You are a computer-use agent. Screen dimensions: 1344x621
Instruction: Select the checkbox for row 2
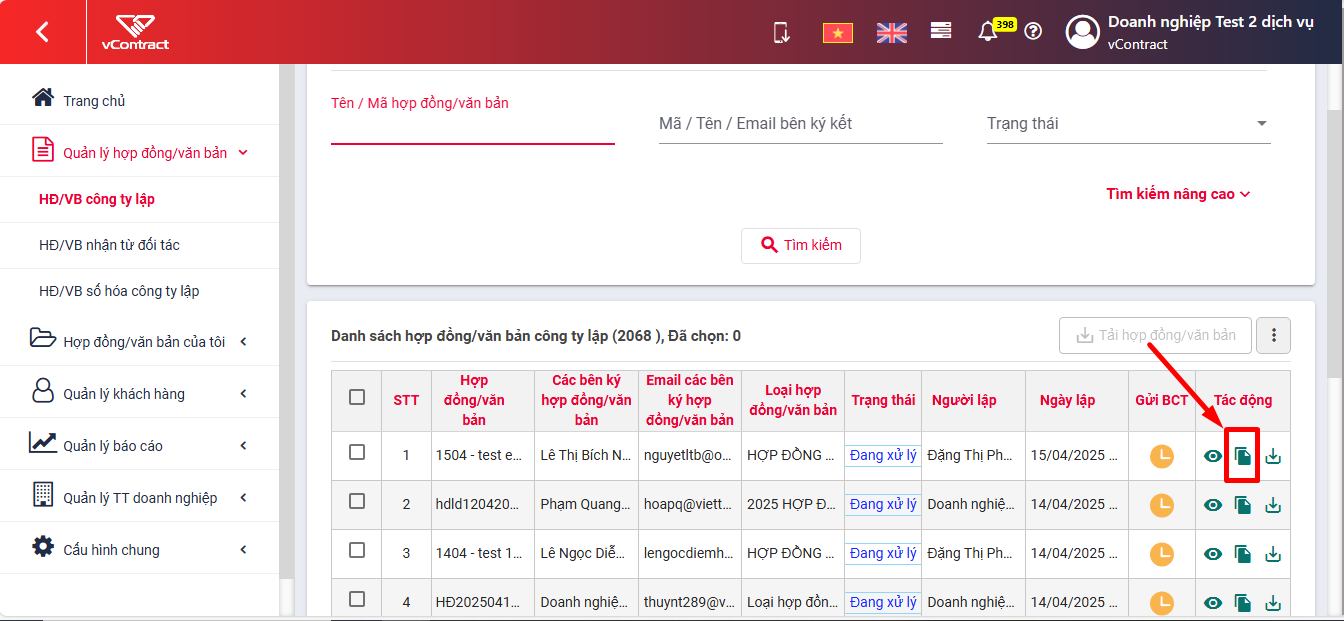tap(357, 501)
